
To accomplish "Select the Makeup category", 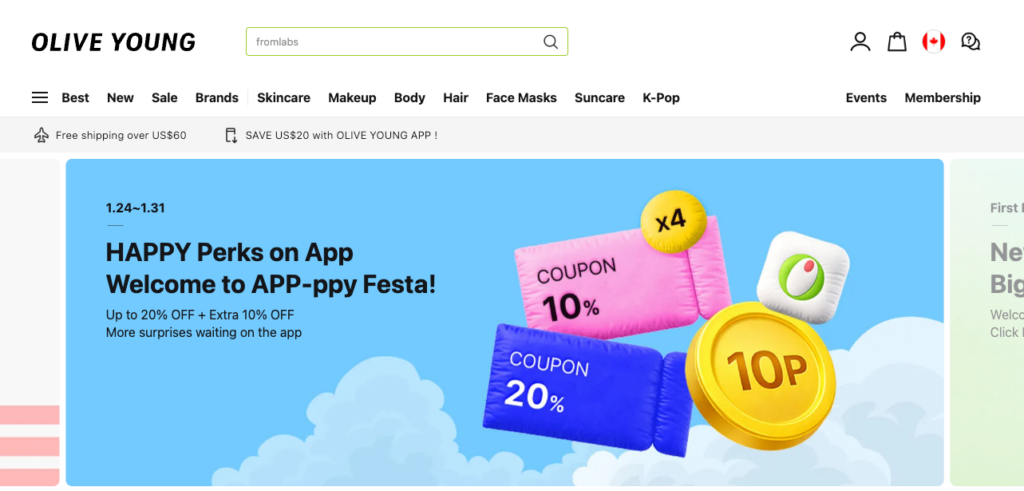I will click(352, 98).
